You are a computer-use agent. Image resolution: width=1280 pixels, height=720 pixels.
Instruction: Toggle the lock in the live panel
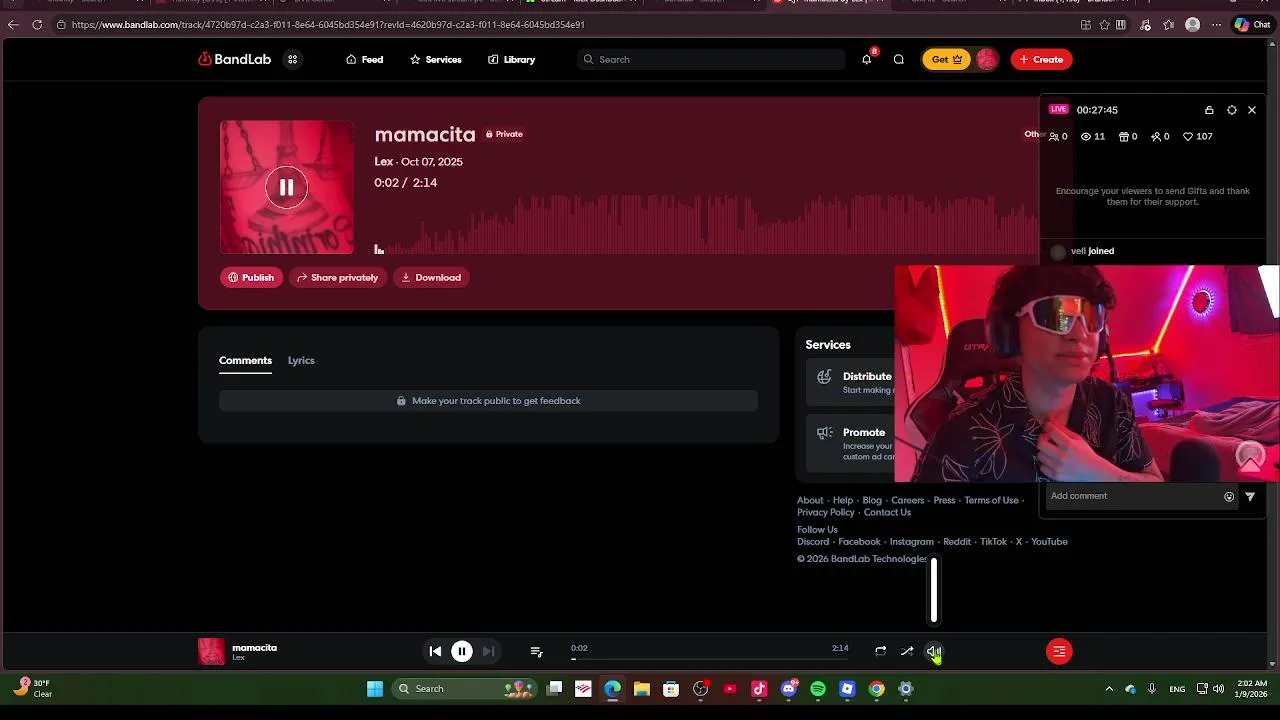tap(1209, 110)
